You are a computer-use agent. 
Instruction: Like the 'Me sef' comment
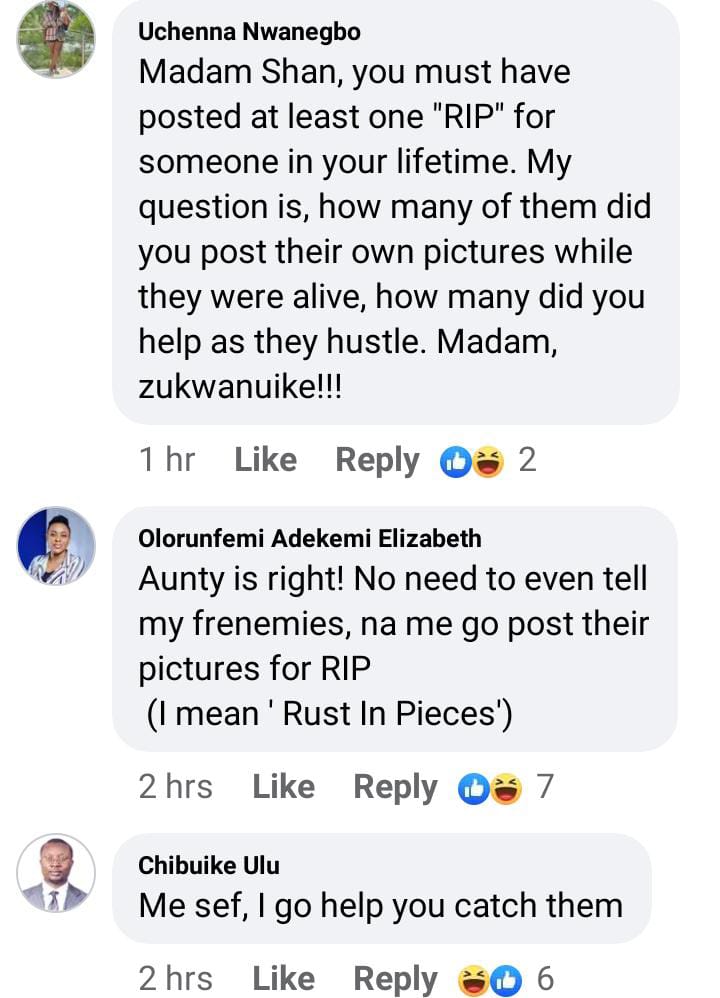coord(284,978)
